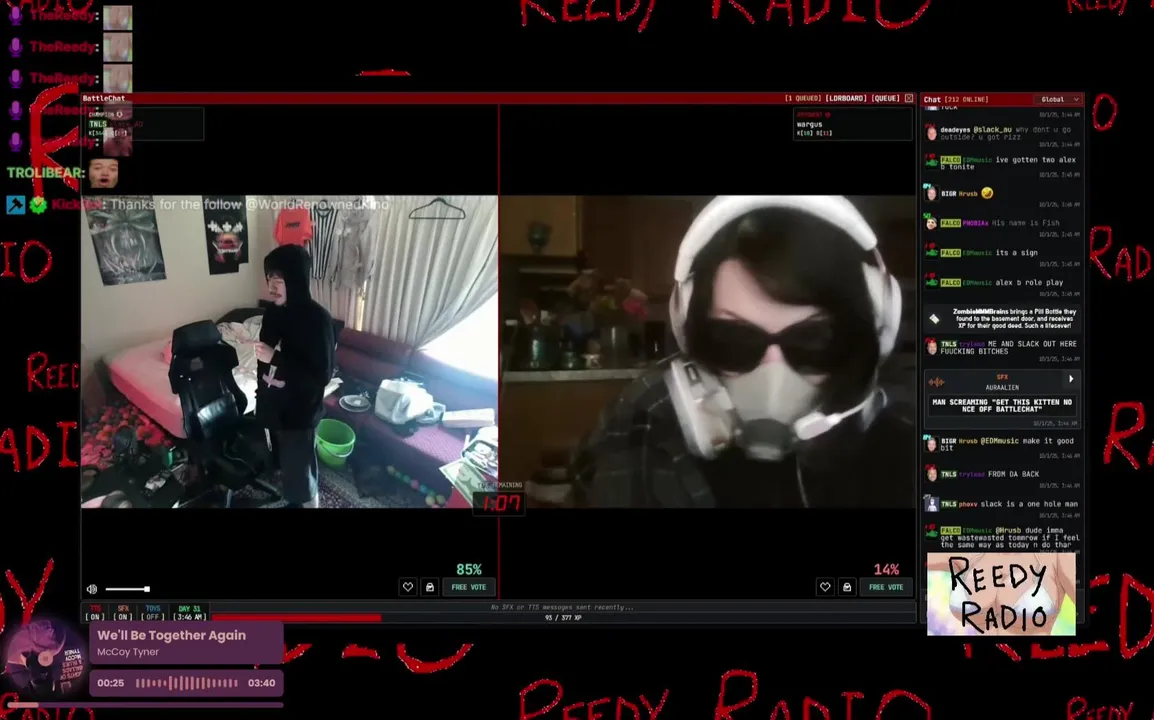Click the phoxv username in chat
Image resolution: width=1154 pixels, height=720 pixels.
point(968,504)
